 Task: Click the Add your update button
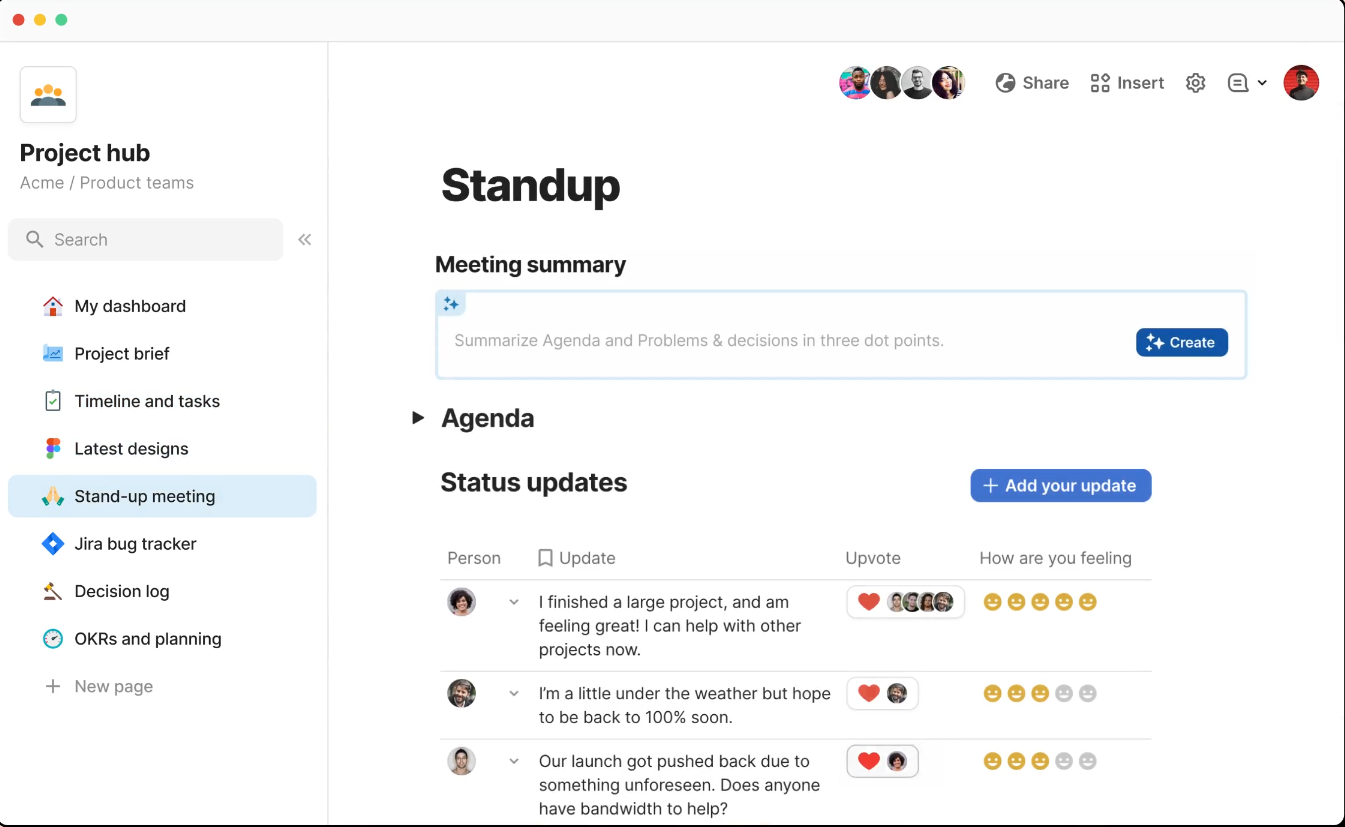(1060, 486)
